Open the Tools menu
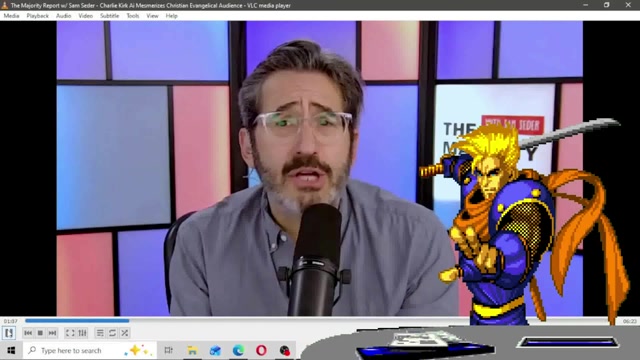 coord(133,16)
